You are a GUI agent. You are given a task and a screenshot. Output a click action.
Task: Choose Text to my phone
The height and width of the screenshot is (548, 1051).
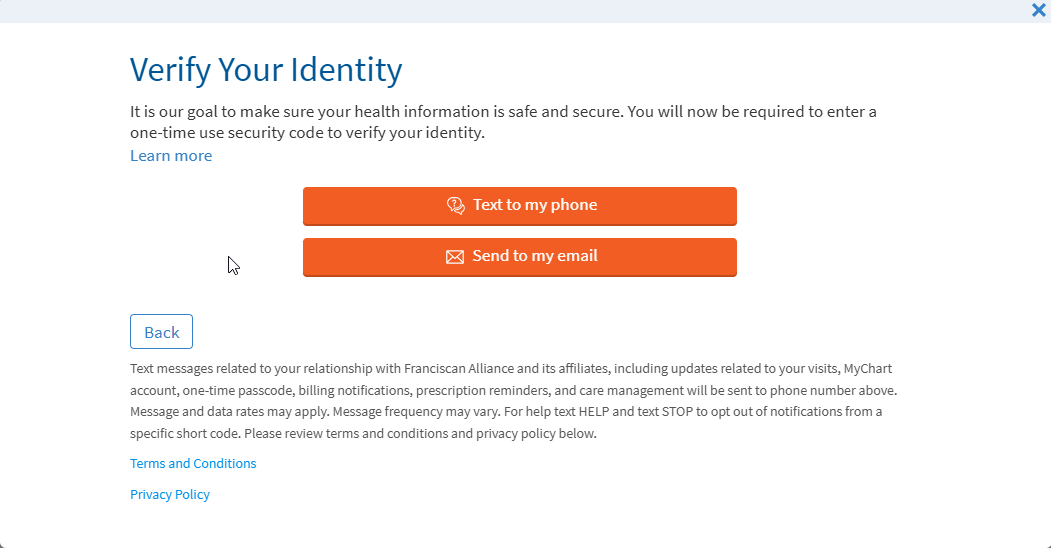point(520,206)
